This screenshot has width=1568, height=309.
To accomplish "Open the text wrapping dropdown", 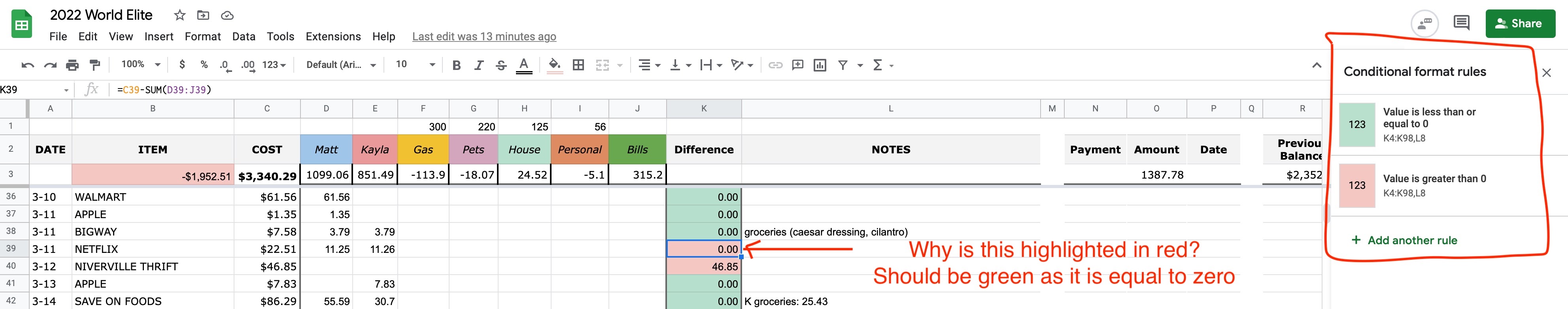I will click(x=711, y=65).
